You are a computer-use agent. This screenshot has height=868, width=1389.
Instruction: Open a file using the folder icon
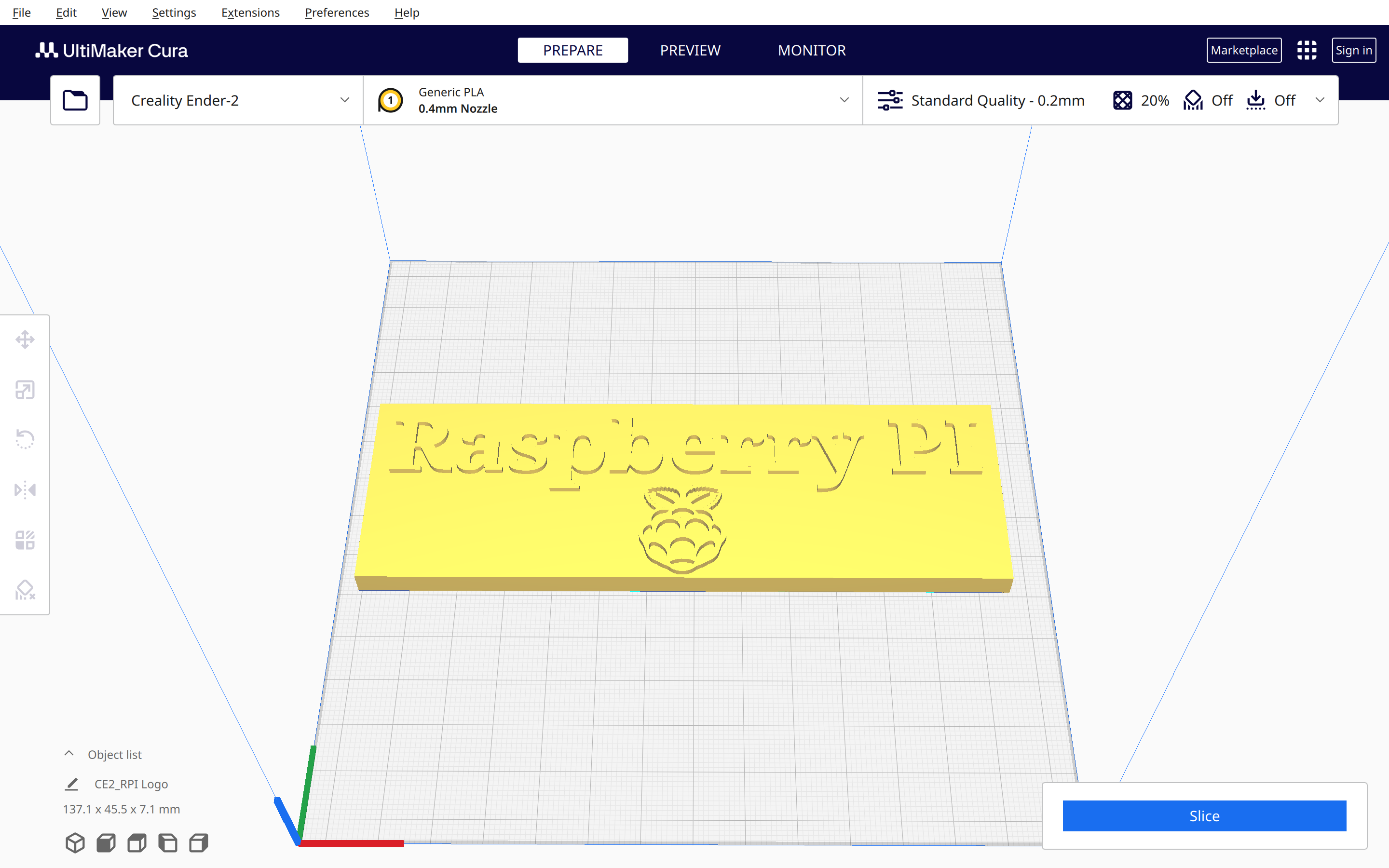click(x=75, y=99)
